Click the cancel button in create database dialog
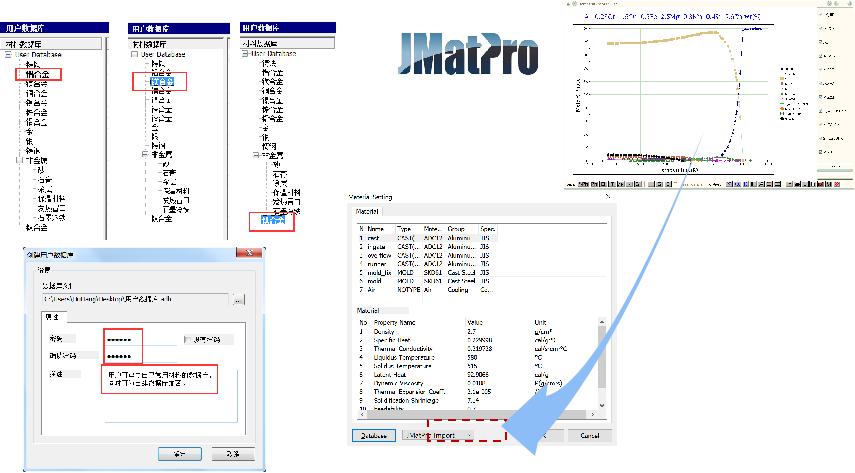The height and width of the screenshot is (473, 855). 233,454
